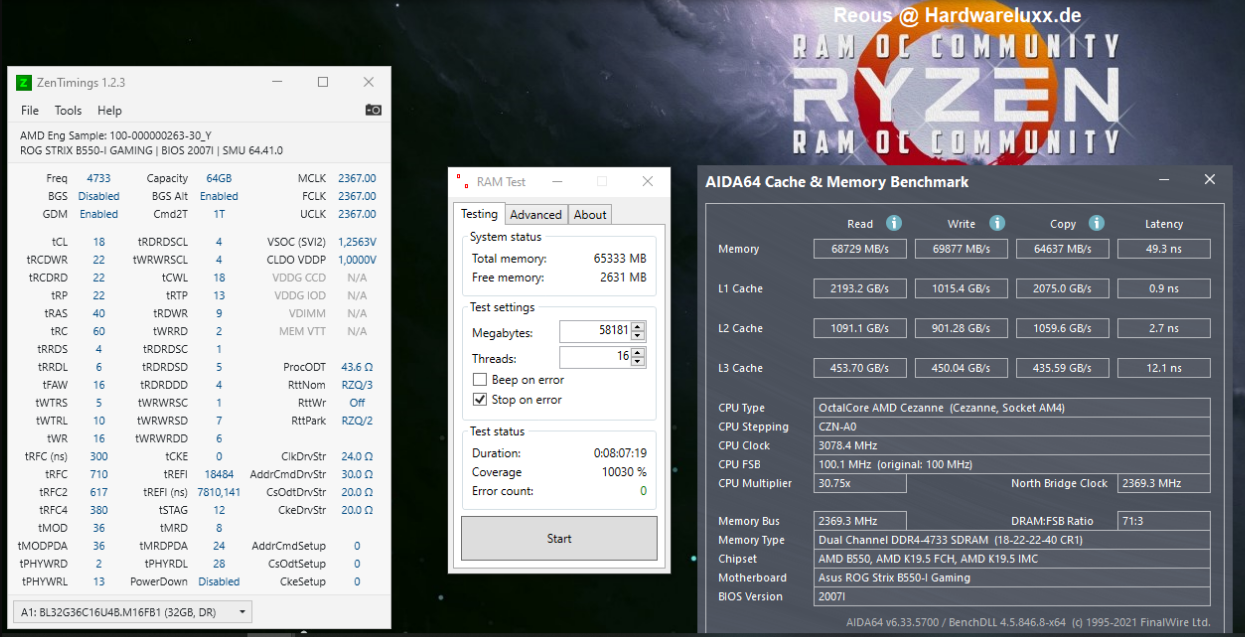Image resolution: width=1245 pixels, height=637 pixels.
Task: Click the GDM Enabled value
Action: tap(98, 214)
